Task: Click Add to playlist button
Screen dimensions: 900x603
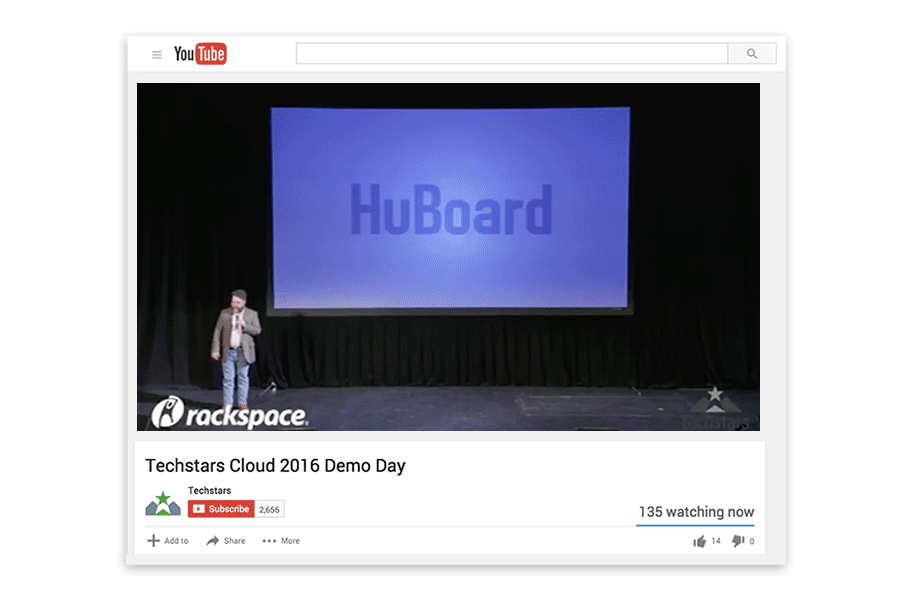Action: point(168,540)
